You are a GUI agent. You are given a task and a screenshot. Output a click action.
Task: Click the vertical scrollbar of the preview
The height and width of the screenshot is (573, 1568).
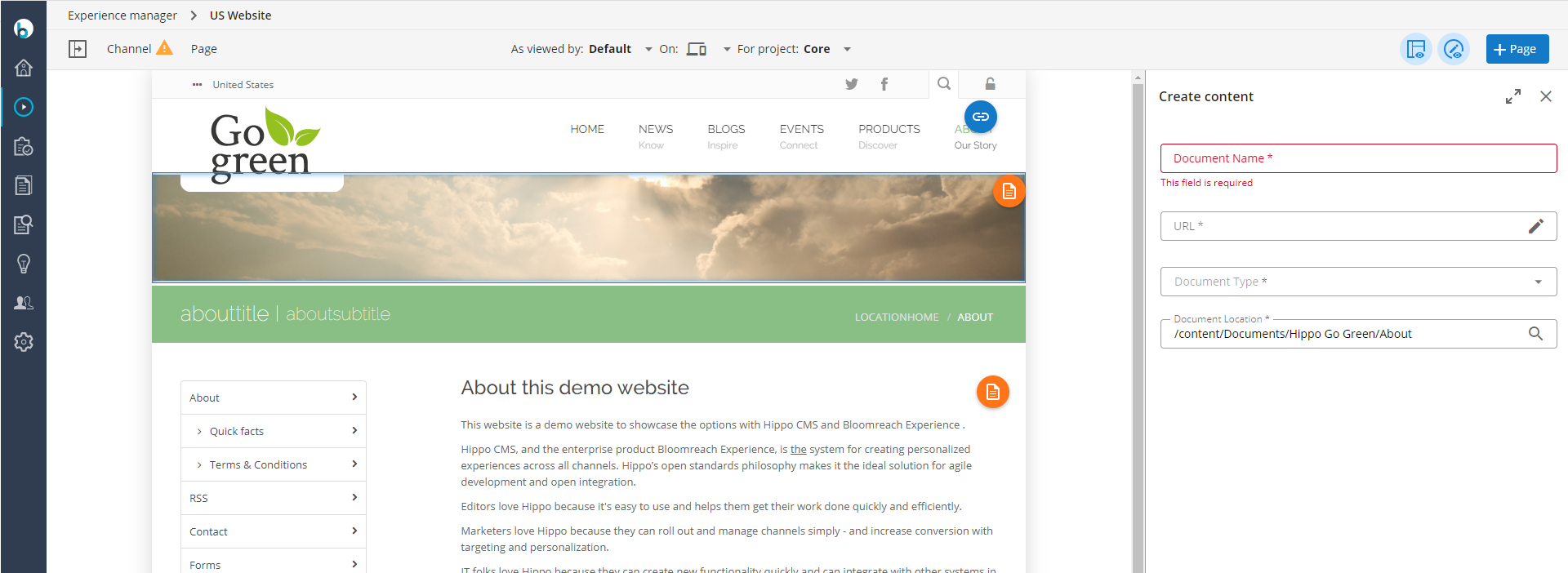coord(1138,326)
